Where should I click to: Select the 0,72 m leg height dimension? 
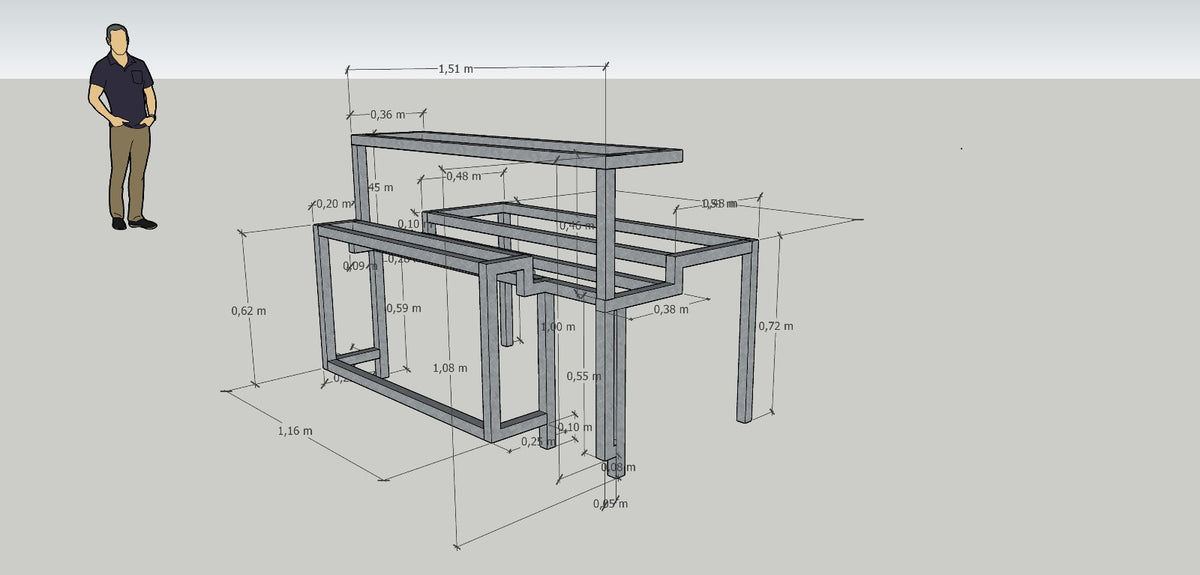pyautogui.click(x=775, y=326)
